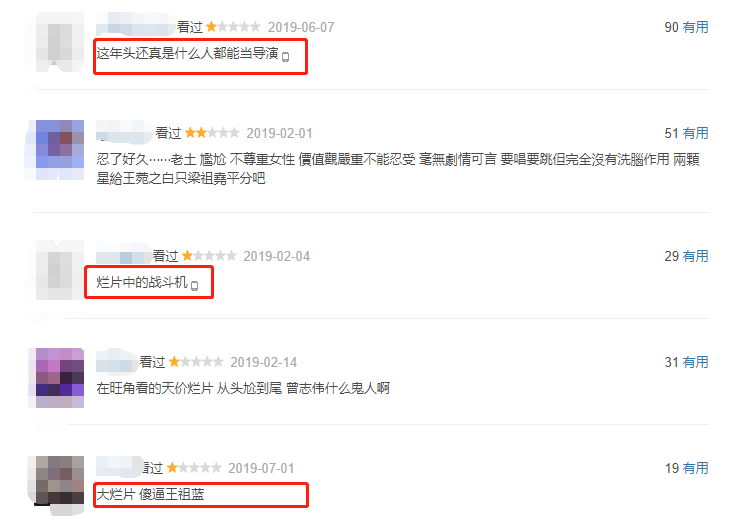742x523 pixels.
Task: Click the one-star rating dated 2019-06-07
Action: (233, 27)
